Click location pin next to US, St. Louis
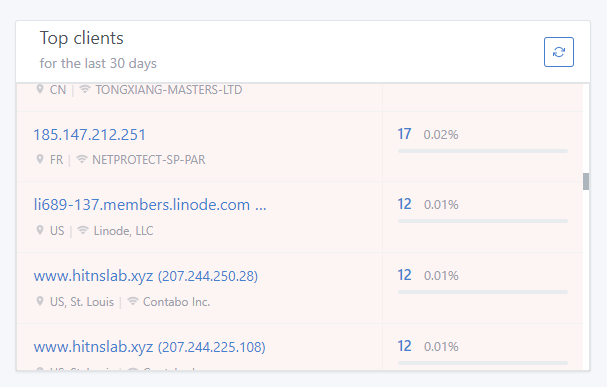Viewport: 607px width, 387px height. pos(39,301)
